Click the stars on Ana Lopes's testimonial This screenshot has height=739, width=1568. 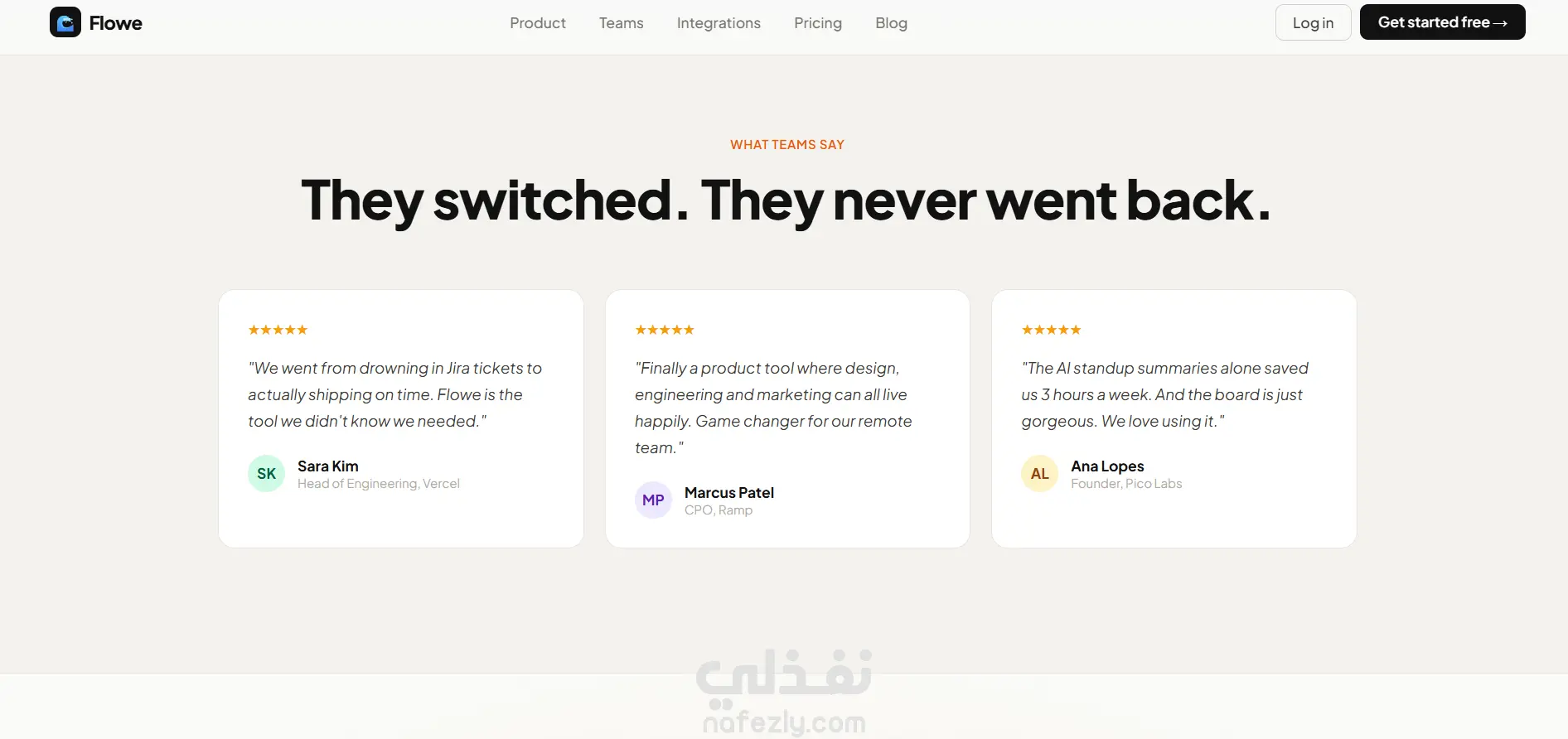(1051, 330)
